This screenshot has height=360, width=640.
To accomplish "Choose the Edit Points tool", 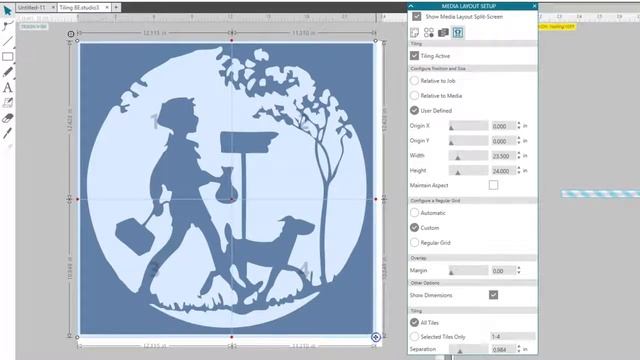I will [x=7, y=26].
